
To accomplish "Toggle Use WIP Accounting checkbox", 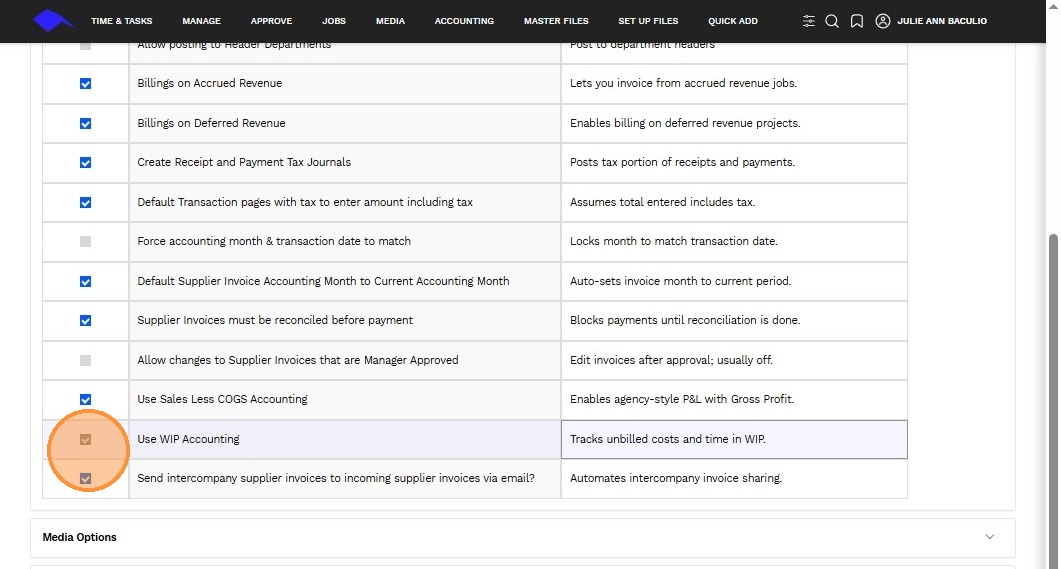I will coord(85,439).
